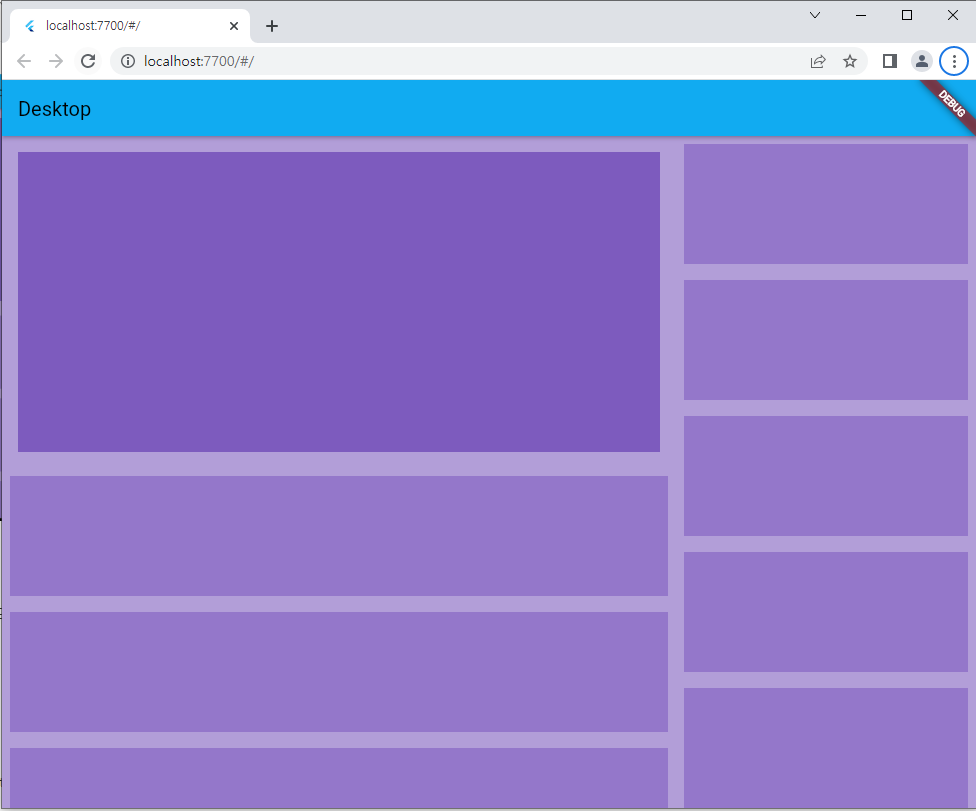This screenshot has height=811, width=976.
Task: Open the Chrome profile avatar
Action: click(x=922, y=61)
